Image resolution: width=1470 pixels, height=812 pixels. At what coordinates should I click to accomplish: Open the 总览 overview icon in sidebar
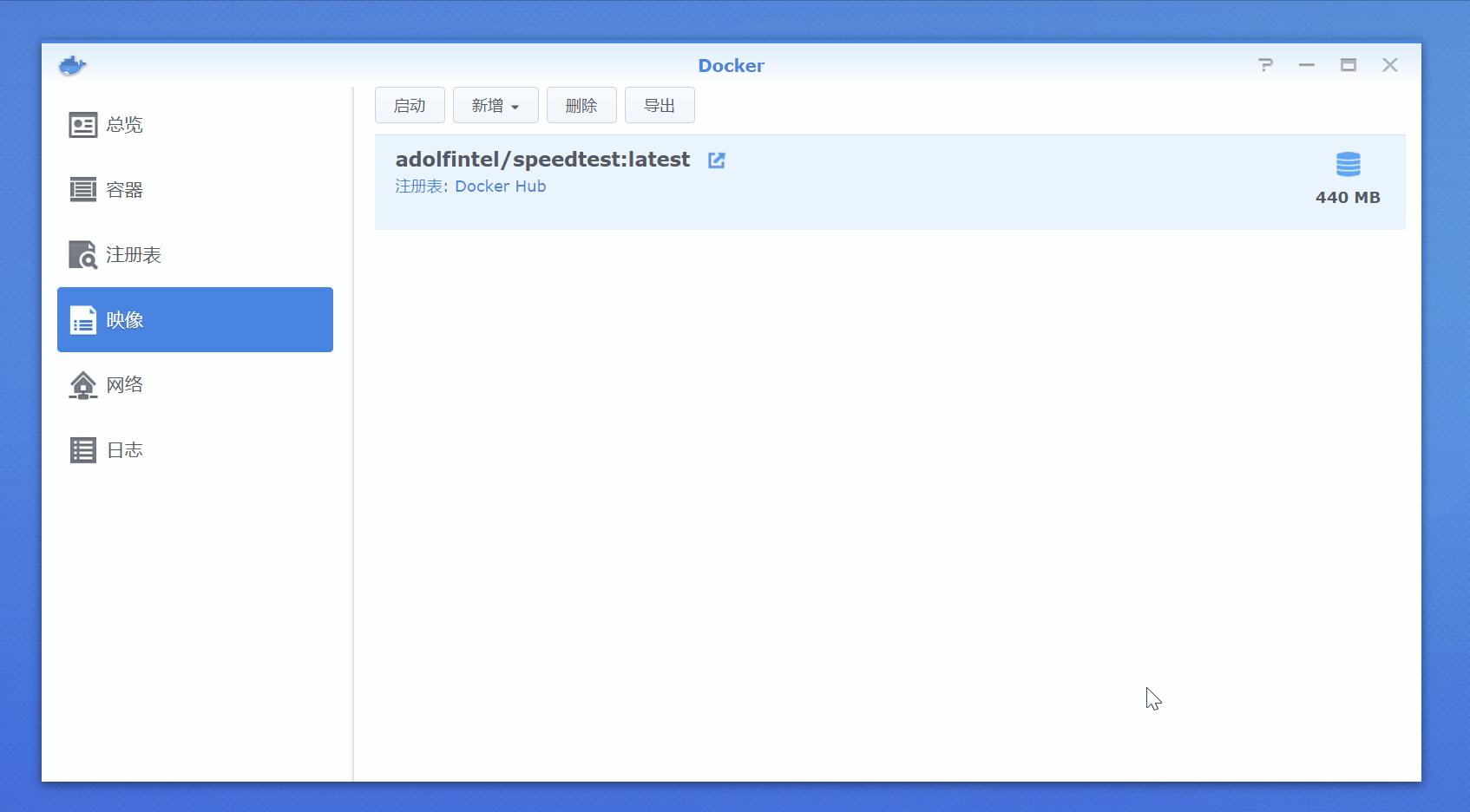click(83, 125)
